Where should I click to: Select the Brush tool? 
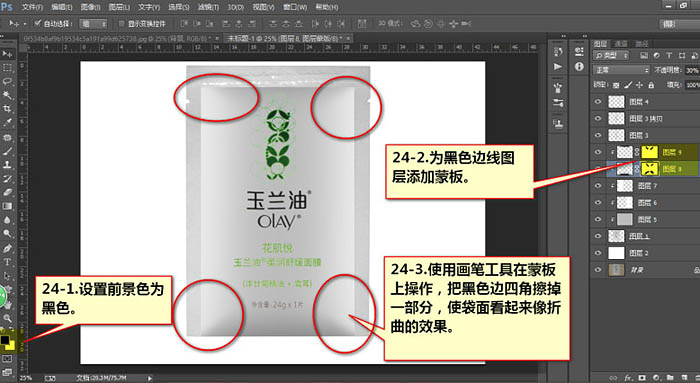tap(7, 151)
